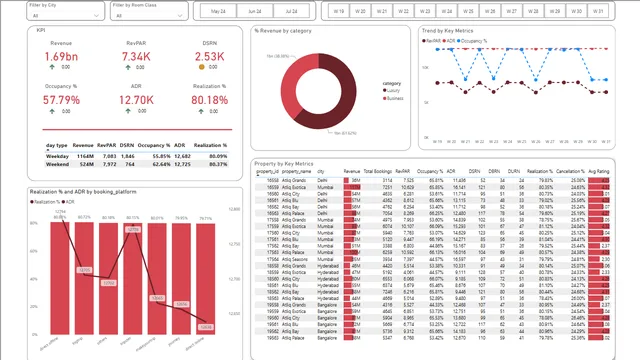Click the Property by Key Metrics title
The width and height of the screenshot is (640, 360).
tap(284, 164)
